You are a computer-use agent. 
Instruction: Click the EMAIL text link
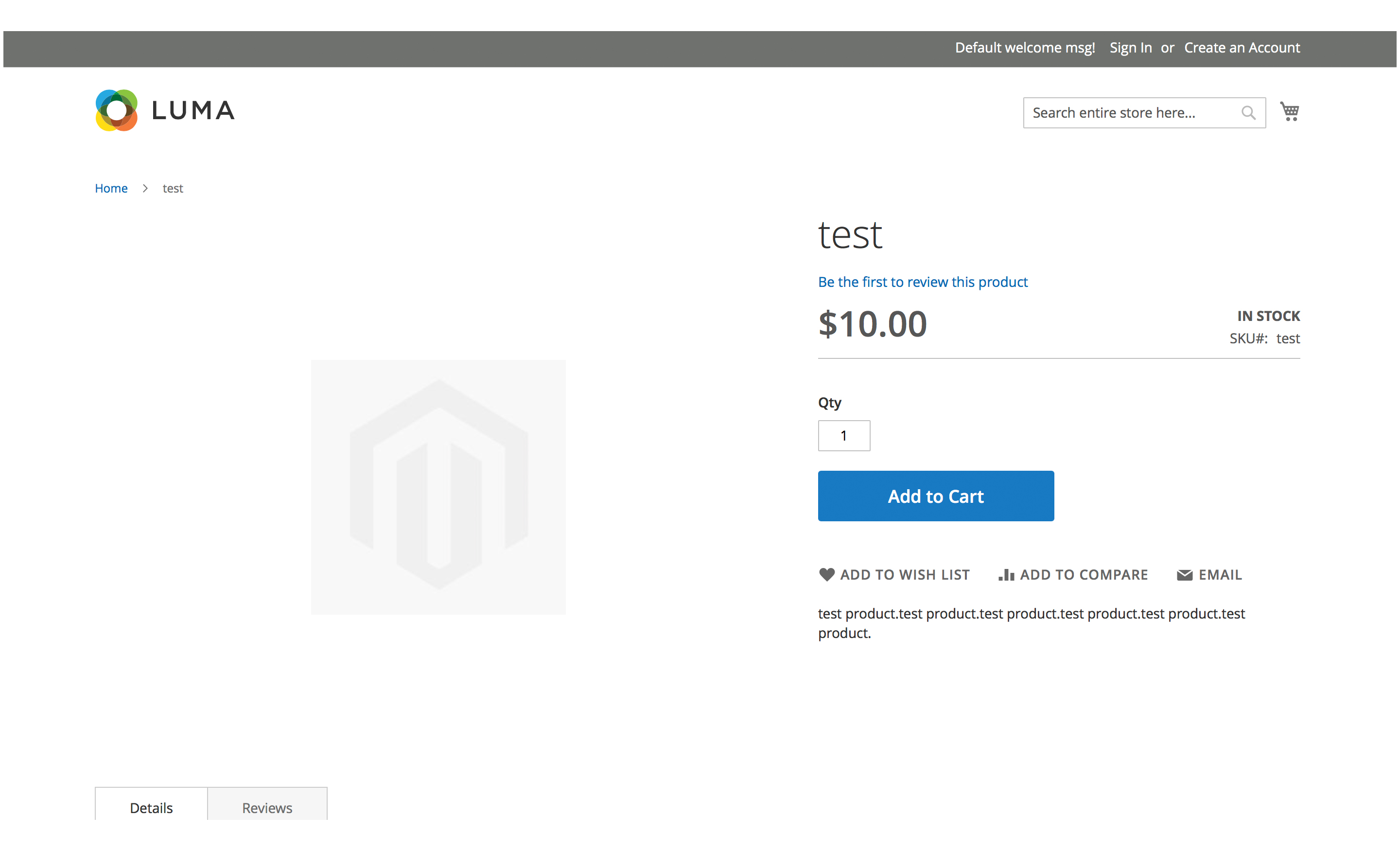point(1221,575)
